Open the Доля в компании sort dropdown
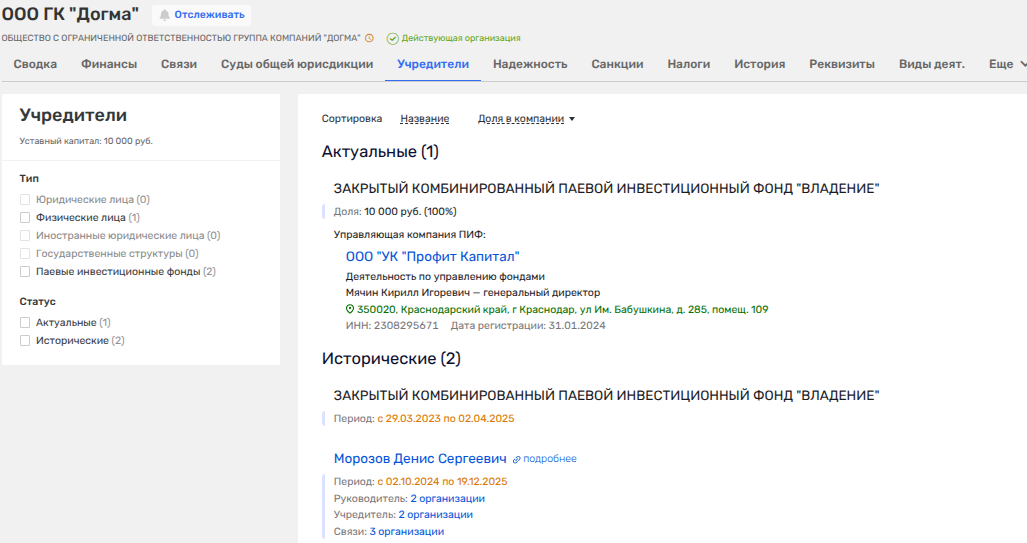The width and height of the screenshot is (1027, 543). [x=526, y=119]
